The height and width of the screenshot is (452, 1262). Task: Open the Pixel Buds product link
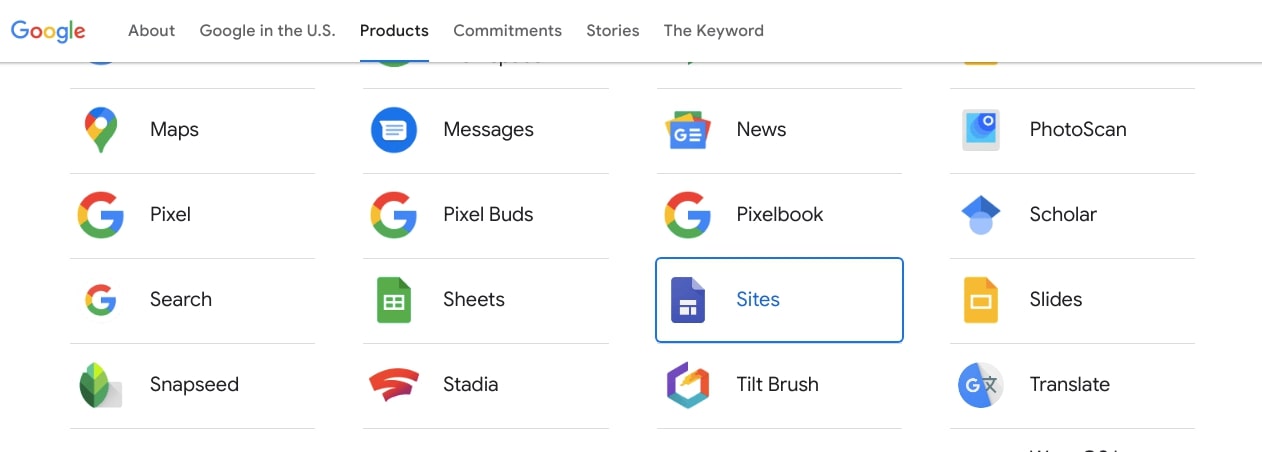(x=488, y=215)
